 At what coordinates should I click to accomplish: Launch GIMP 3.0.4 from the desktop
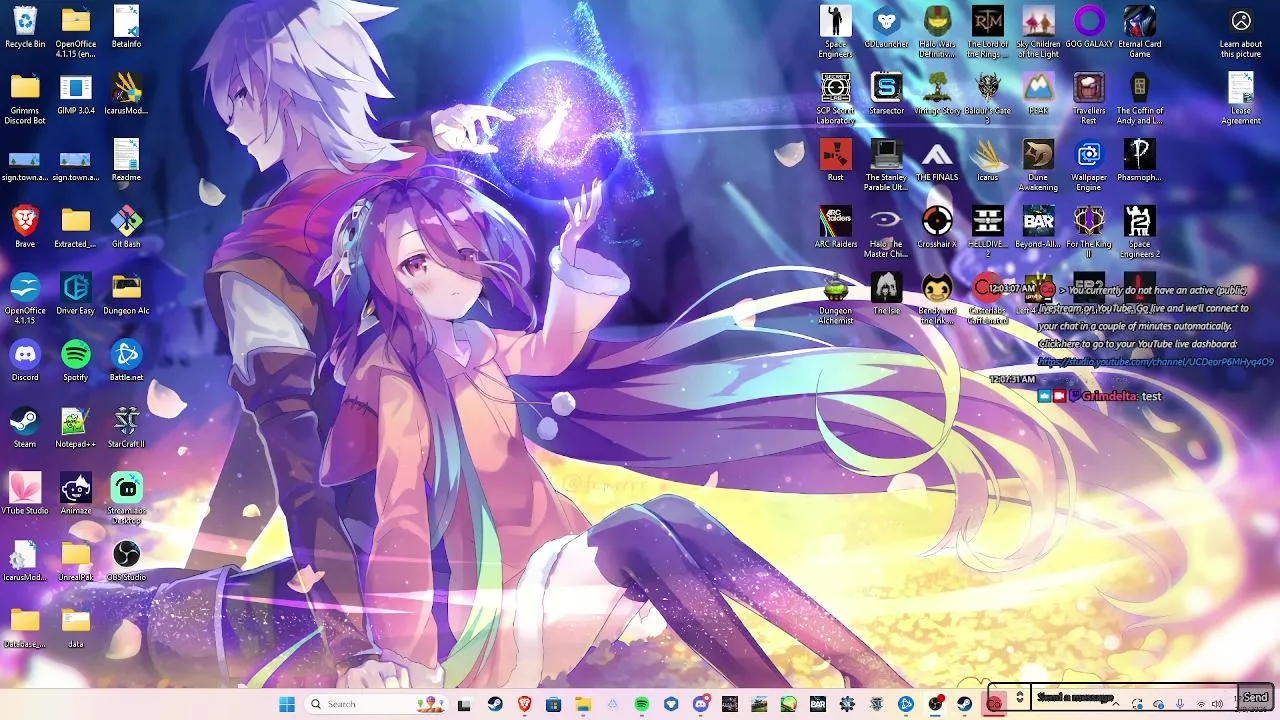click(75, 94)
